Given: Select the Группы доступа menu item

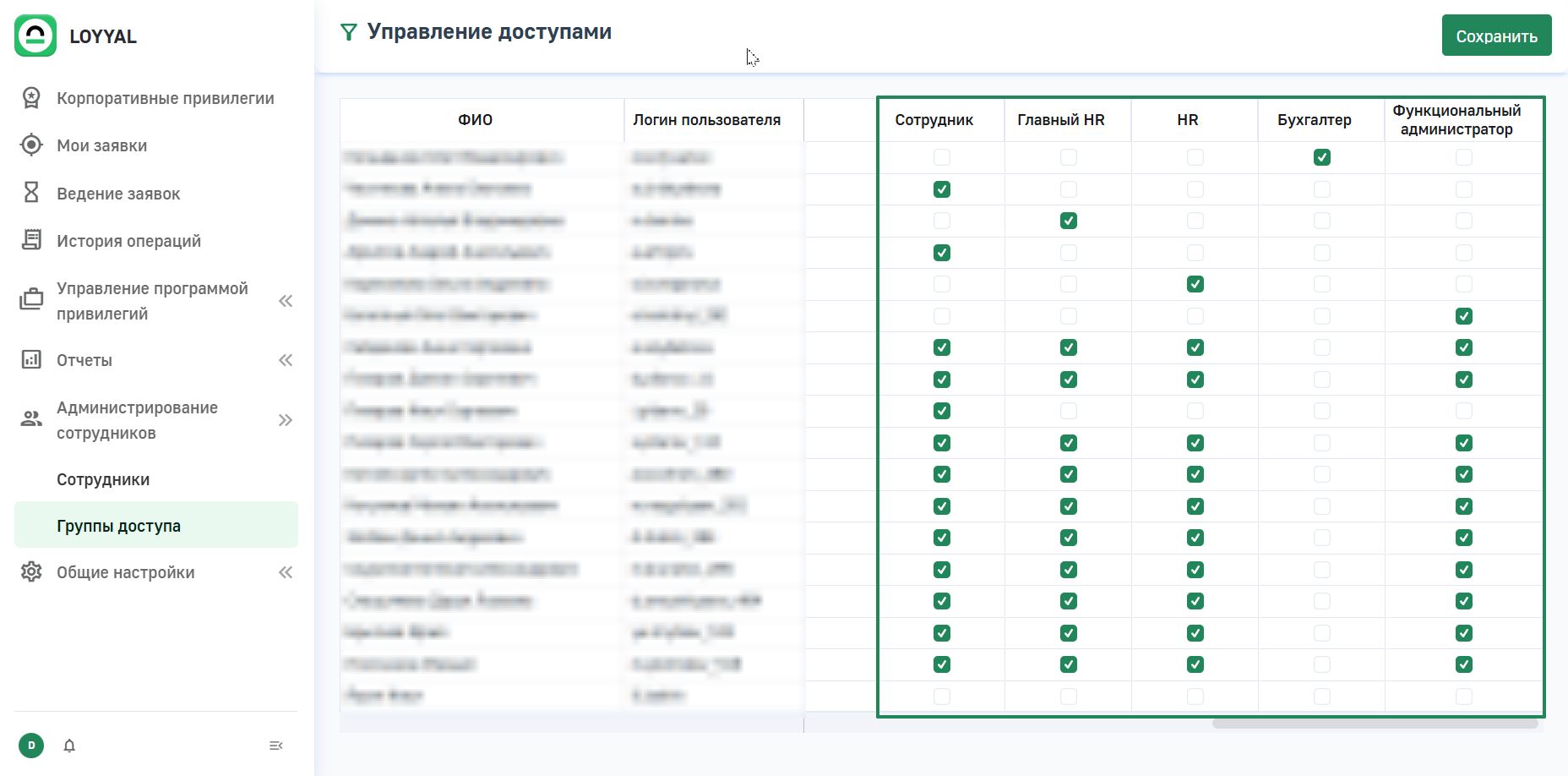Looking at the screenshot, I should (119, 526).
